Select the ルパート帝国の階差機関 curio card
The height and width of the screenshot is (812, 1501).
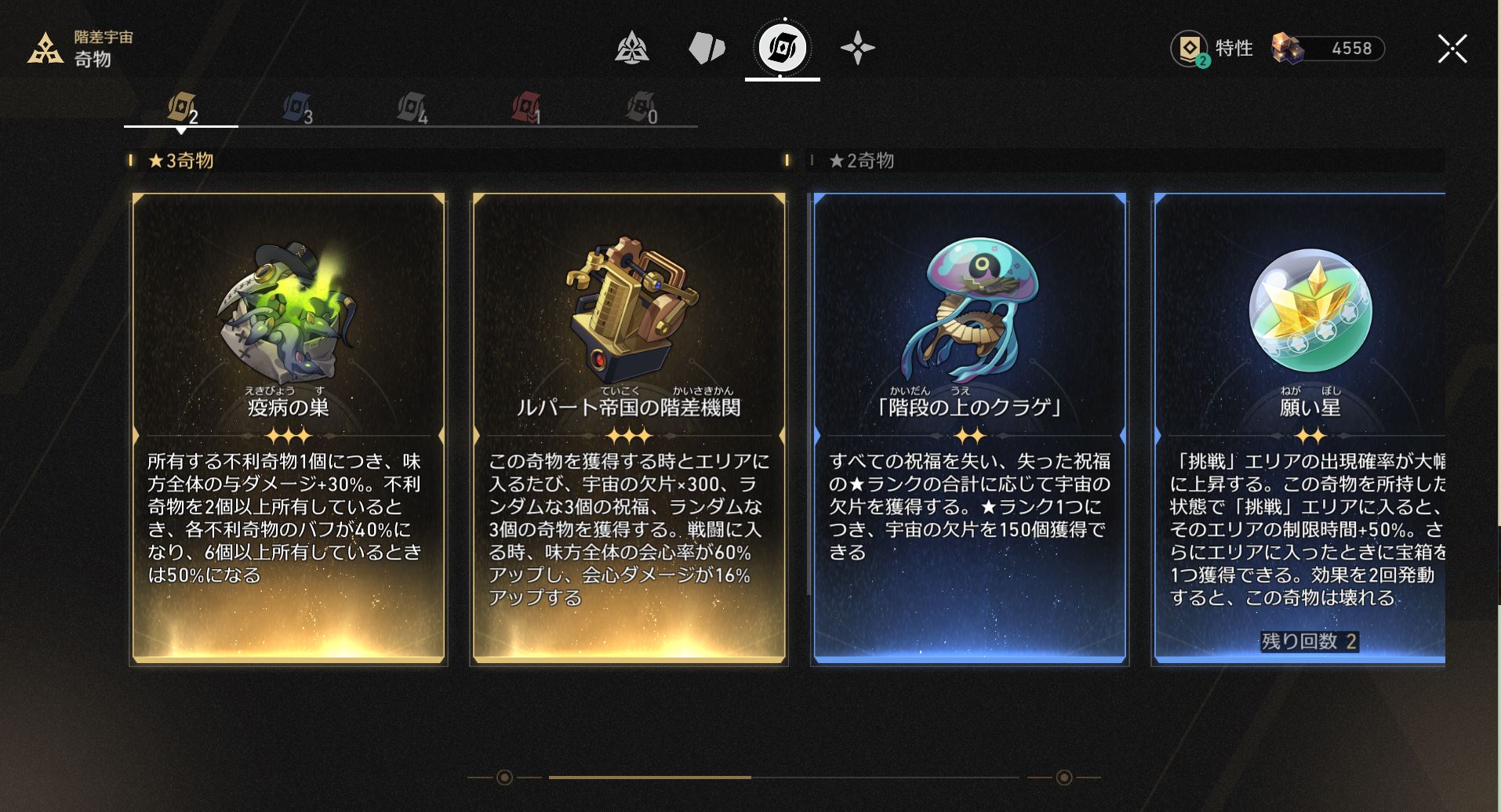(629, 429)
